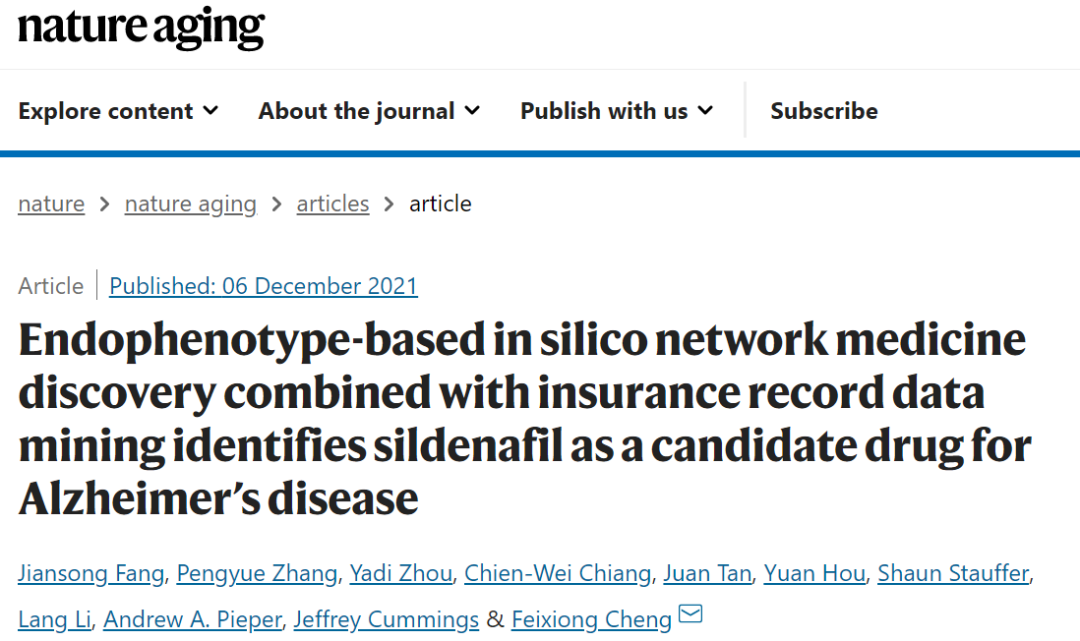The width and height of the screenshot is (1080, 641).
Task: Click the email envelope icon after Feixiong Cheng
Action: tap(690, 613)
